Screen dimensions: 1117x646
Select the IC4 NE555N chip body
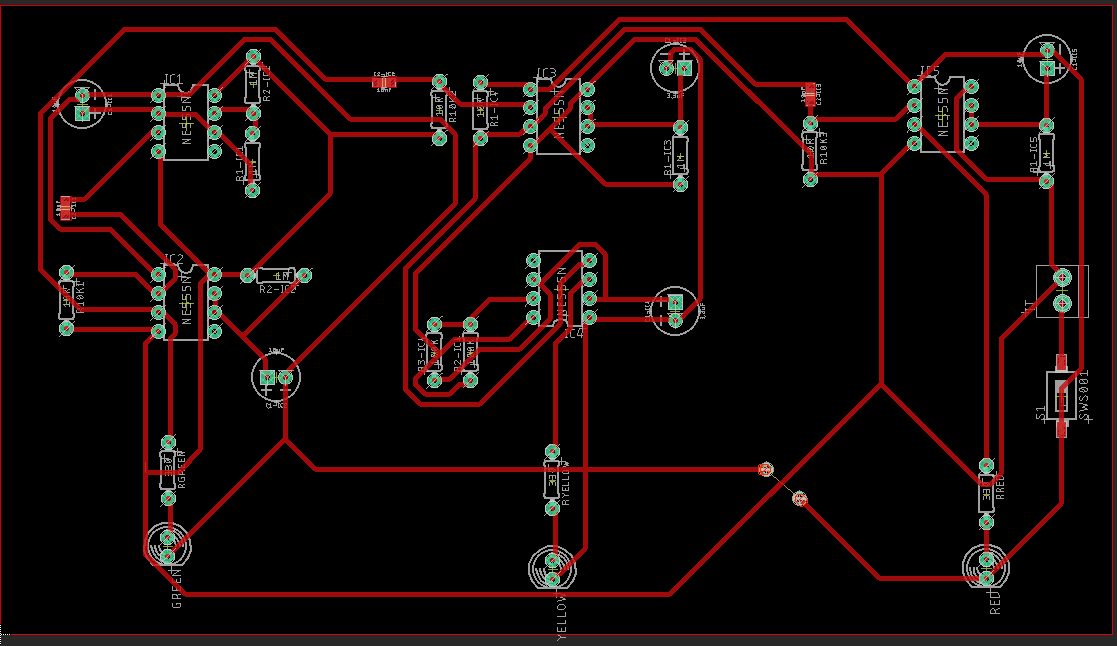pyautogui.click(x=561, y=288)
